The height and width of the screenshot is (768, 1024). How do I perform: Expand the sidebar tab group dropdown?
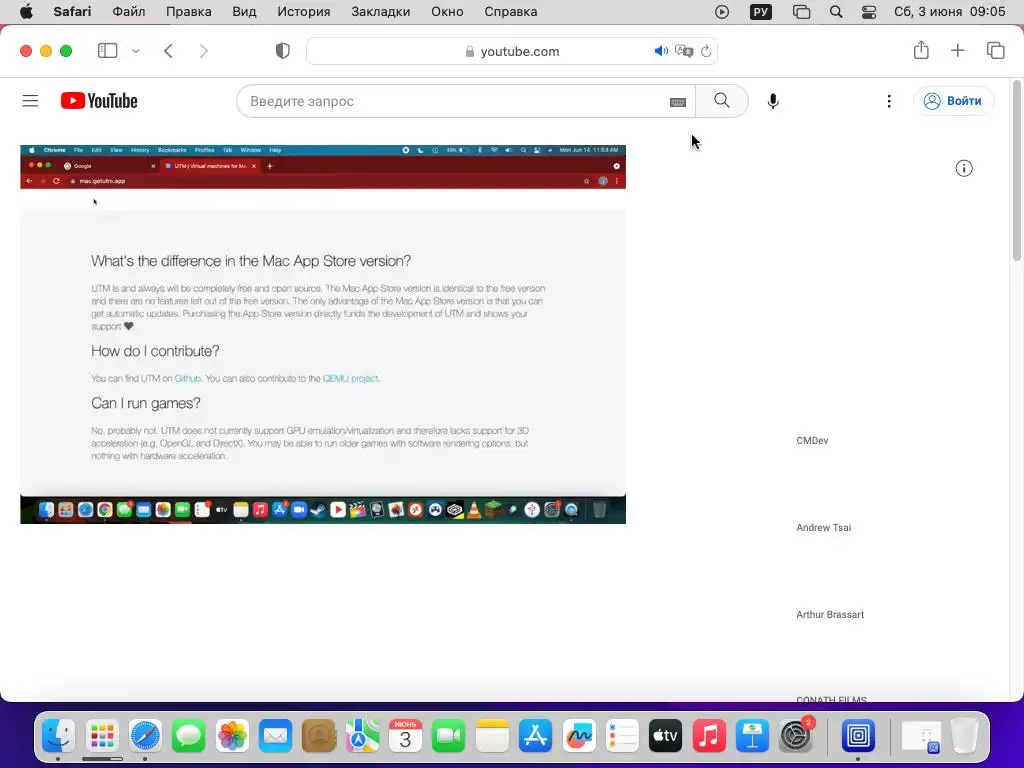click(136, 51)
